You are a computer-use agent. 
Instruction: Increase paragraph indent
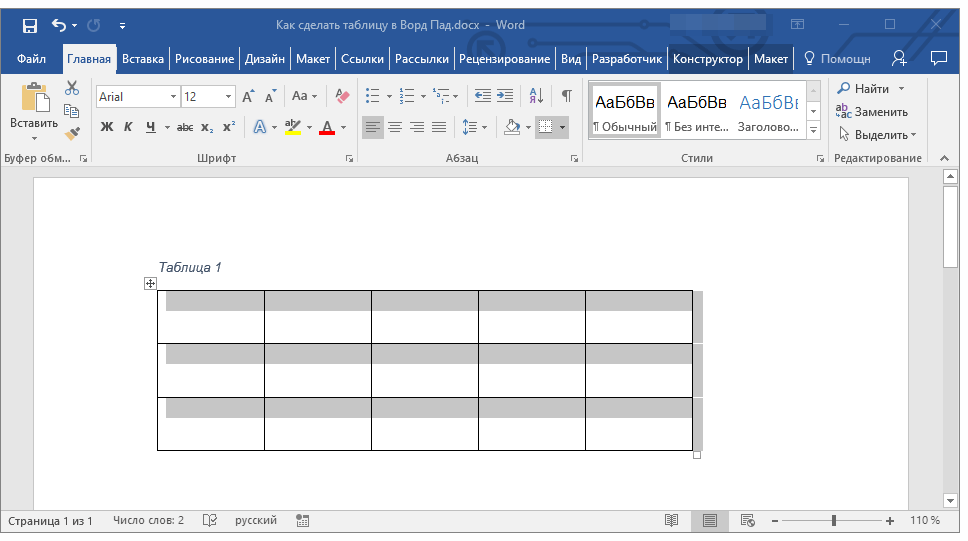click(505, 96)
